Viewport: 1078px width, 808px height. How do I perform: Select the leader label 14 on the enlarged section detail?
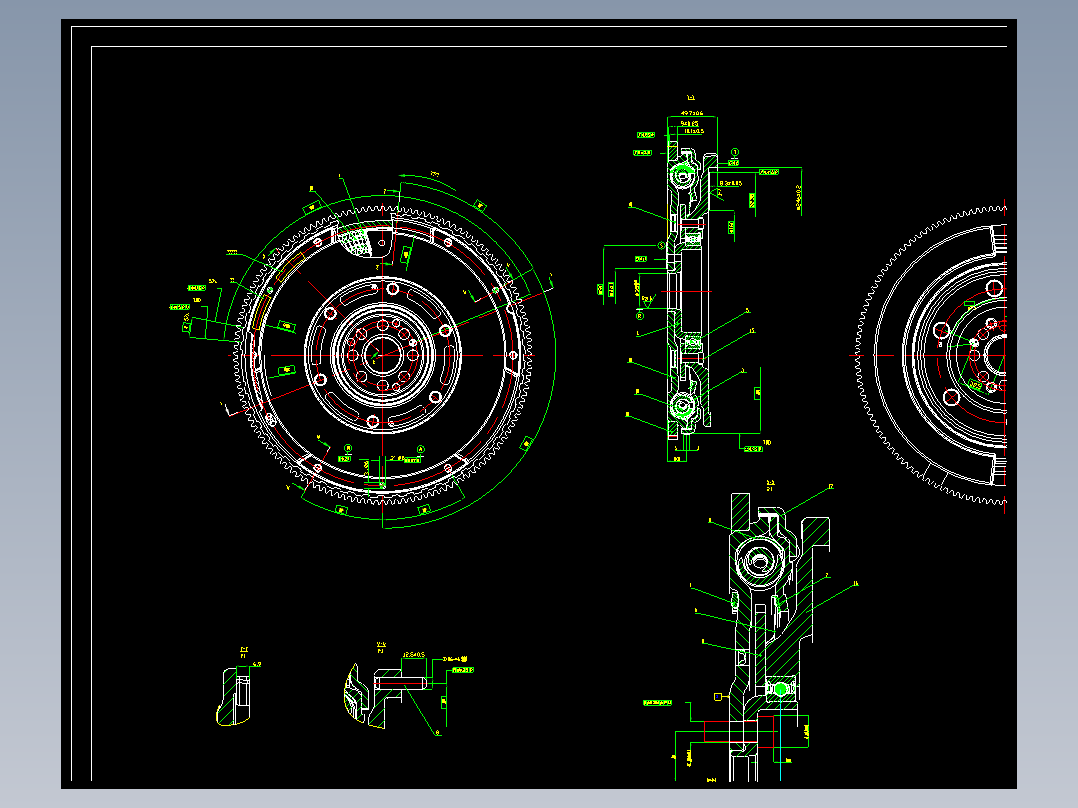pyautogui.click(x=855, y=584)
